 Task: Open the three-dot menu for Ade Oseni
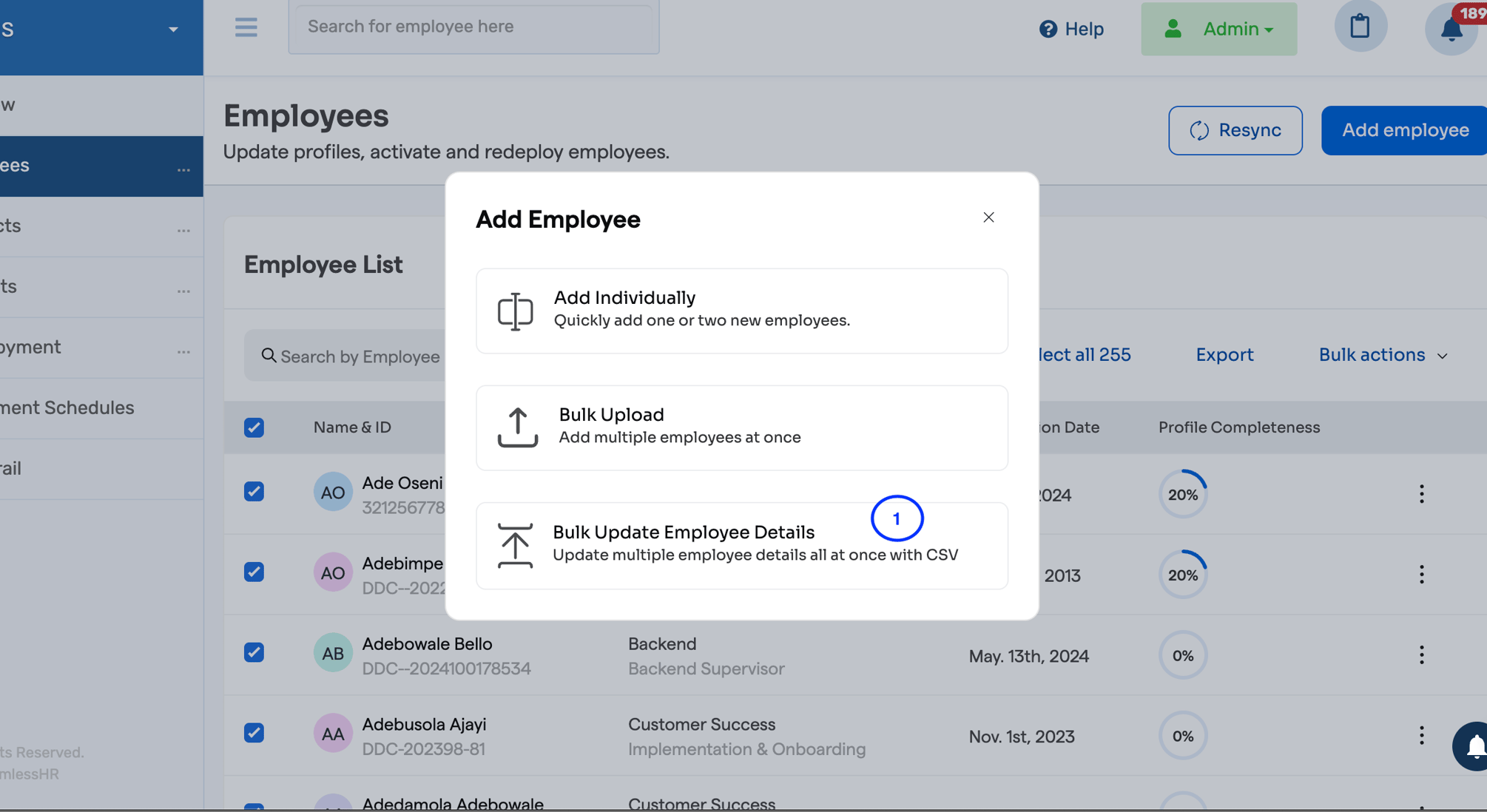(1421, 494)
